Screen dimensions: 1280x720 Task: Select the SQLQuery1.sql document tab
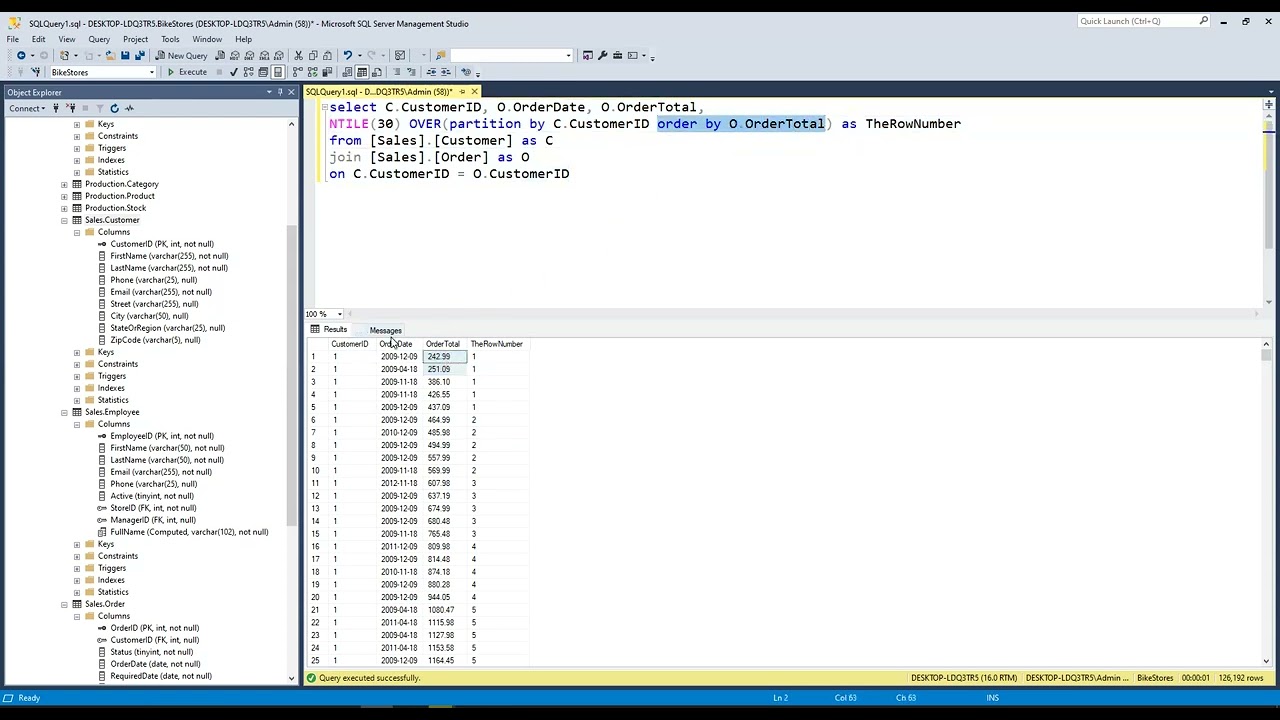[379, 92]
